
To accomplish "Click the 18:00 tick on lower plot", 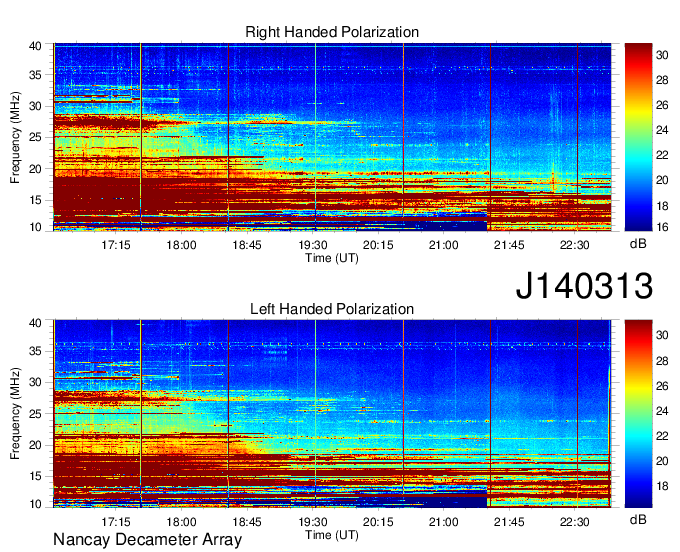I will [x=181, y=522].
